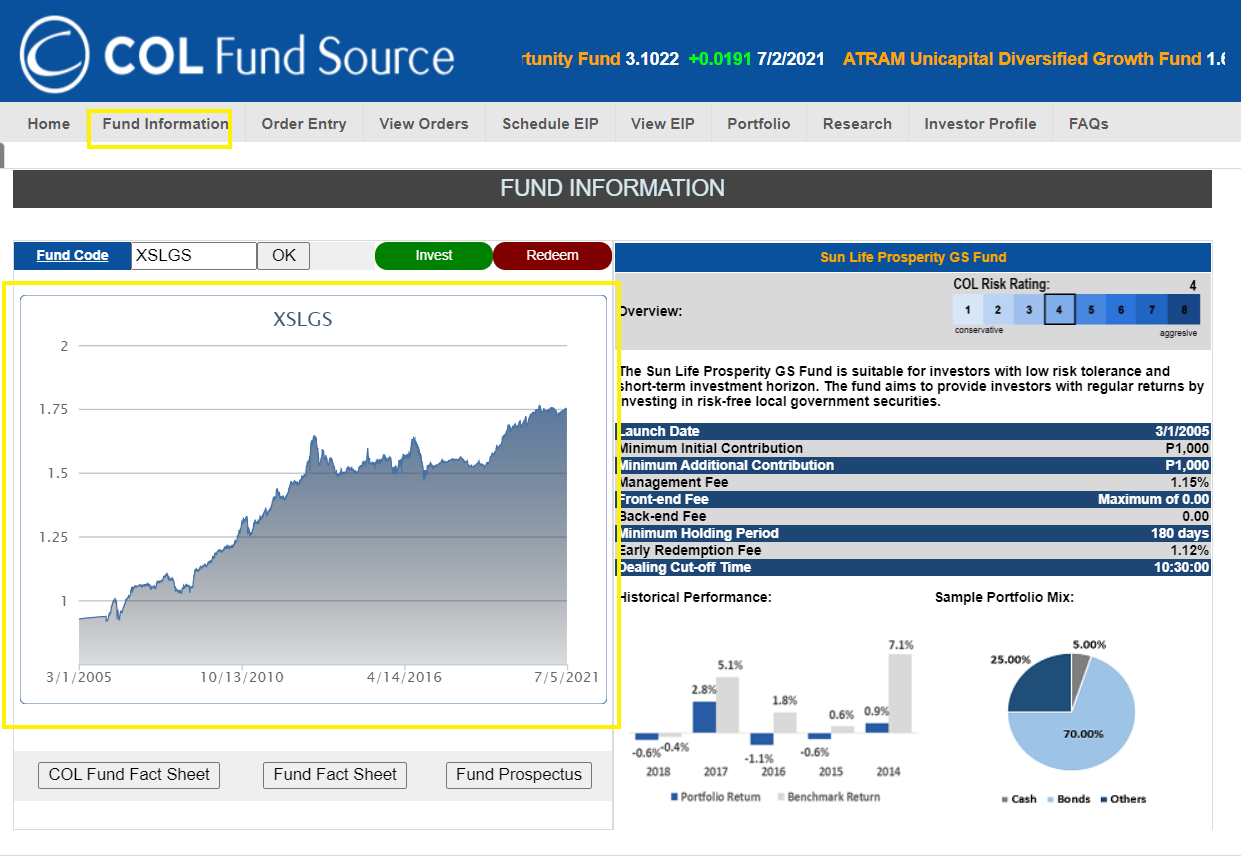1241x858 pixels.
Task: Click the Sun Life Prosperity GS Fund title
Action: [x=913, y=257]
